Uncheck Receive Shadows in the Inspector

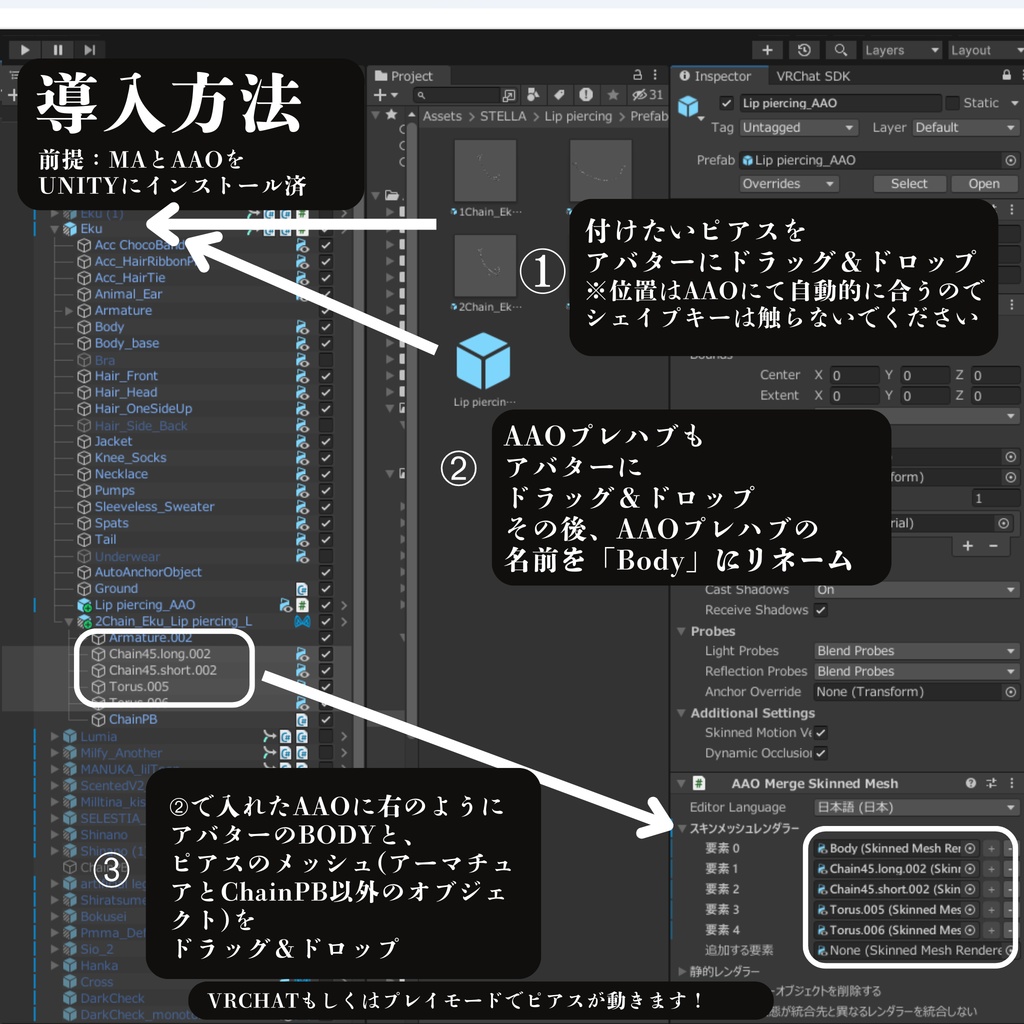coord(821,610)
